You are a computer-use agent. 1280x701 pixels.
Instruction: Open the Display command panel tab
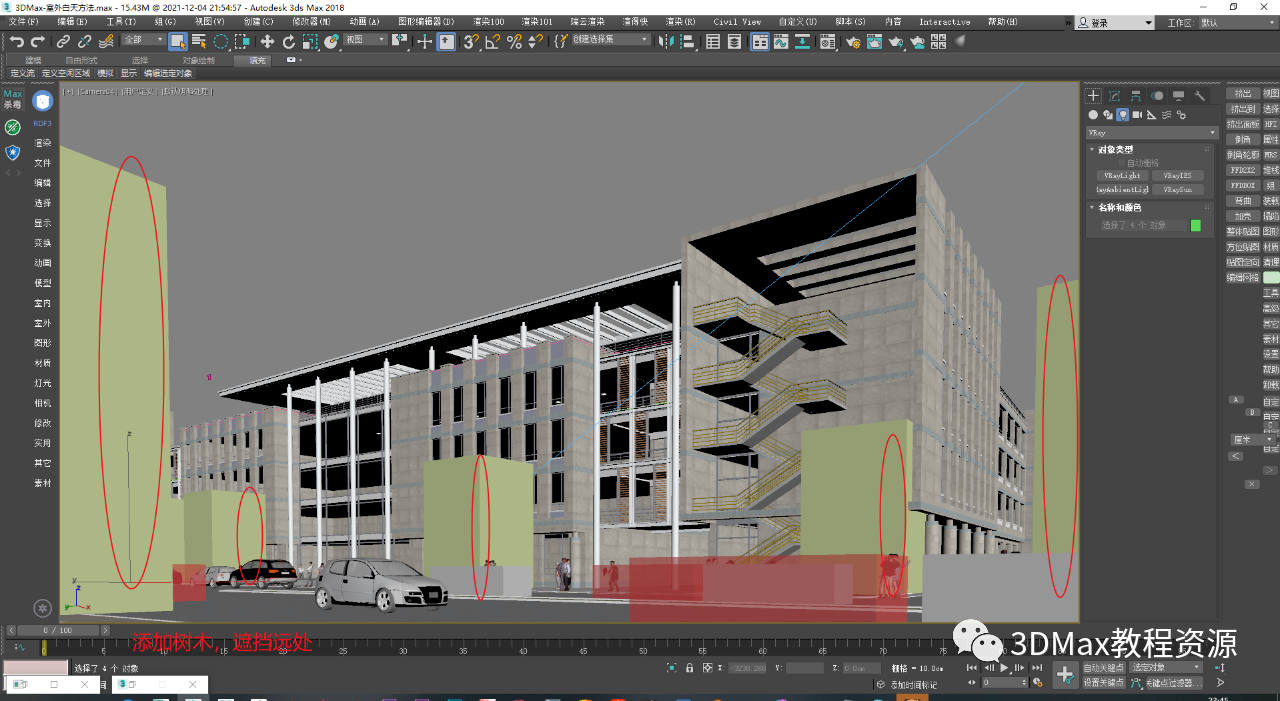pyautogui.click(x=1179, y=96)
